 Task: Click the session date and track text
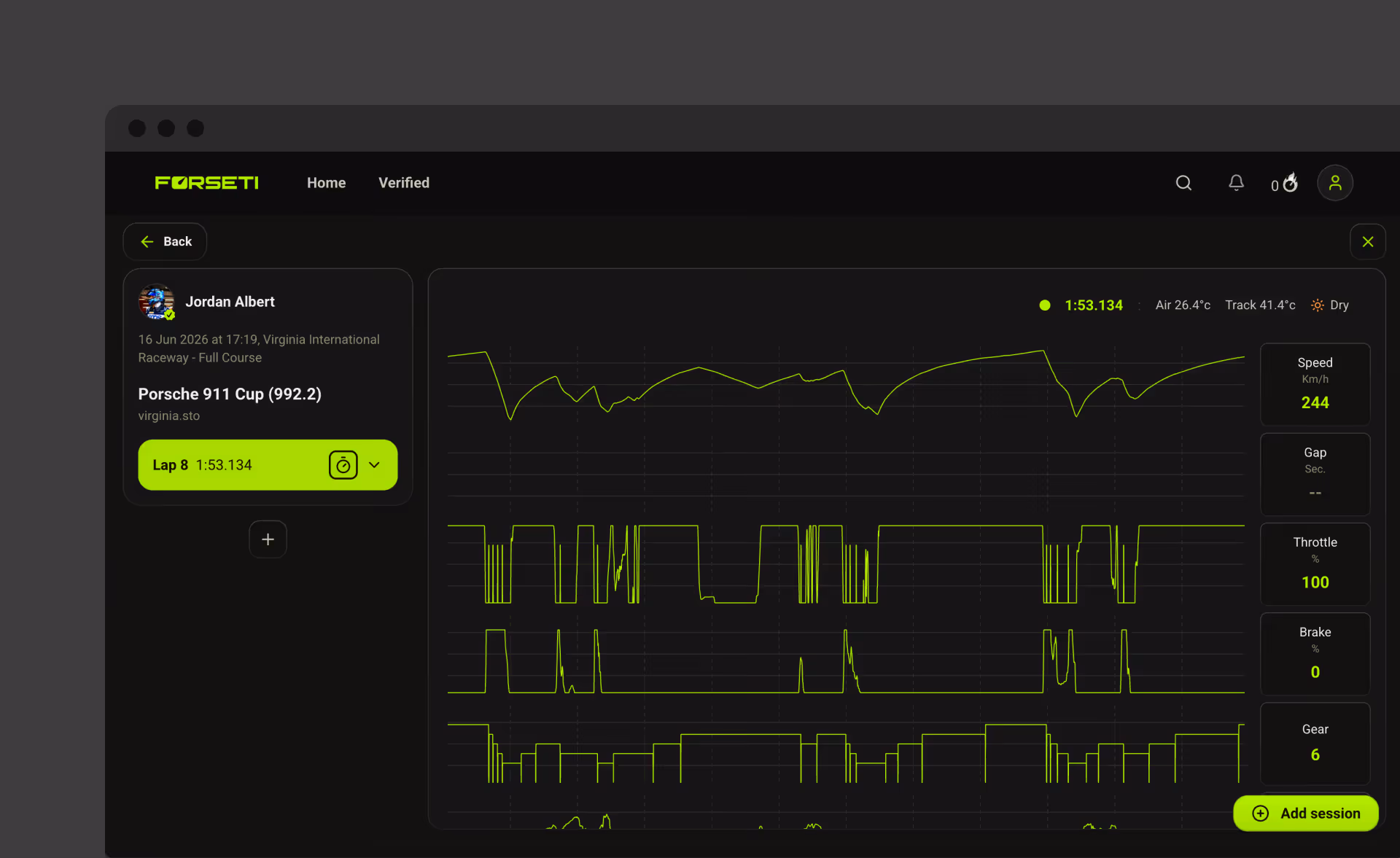(259, 348)
